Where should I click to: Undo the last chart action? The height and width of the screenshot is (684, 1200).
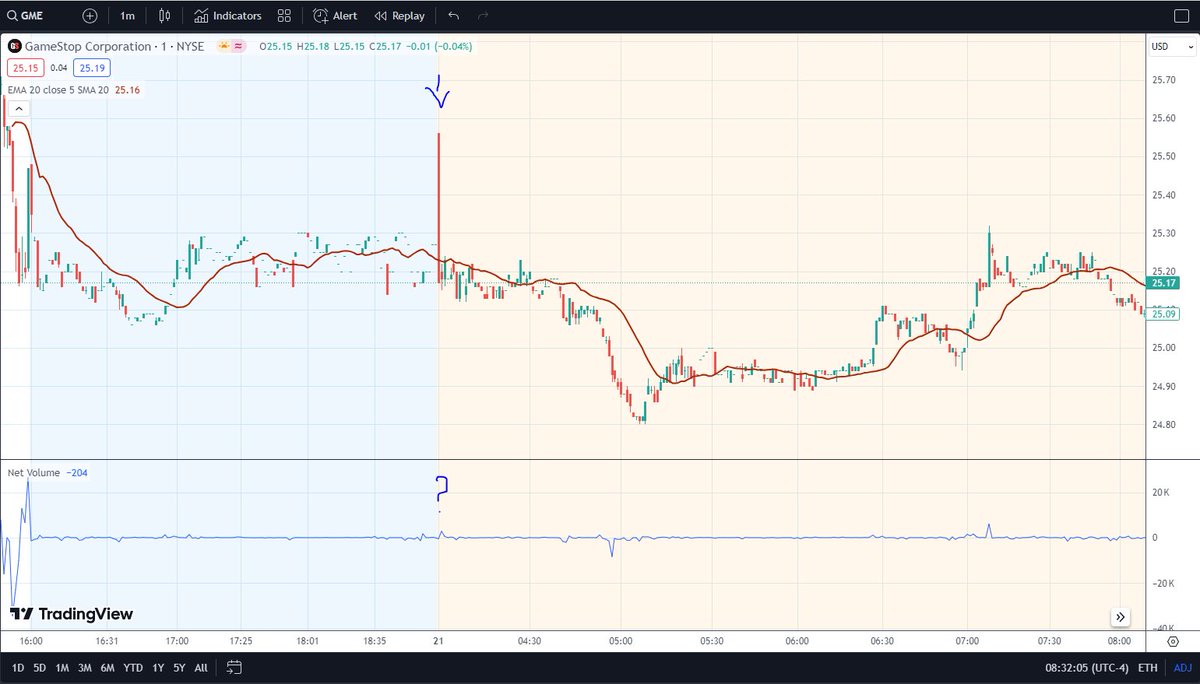click(x=454, y=16)
